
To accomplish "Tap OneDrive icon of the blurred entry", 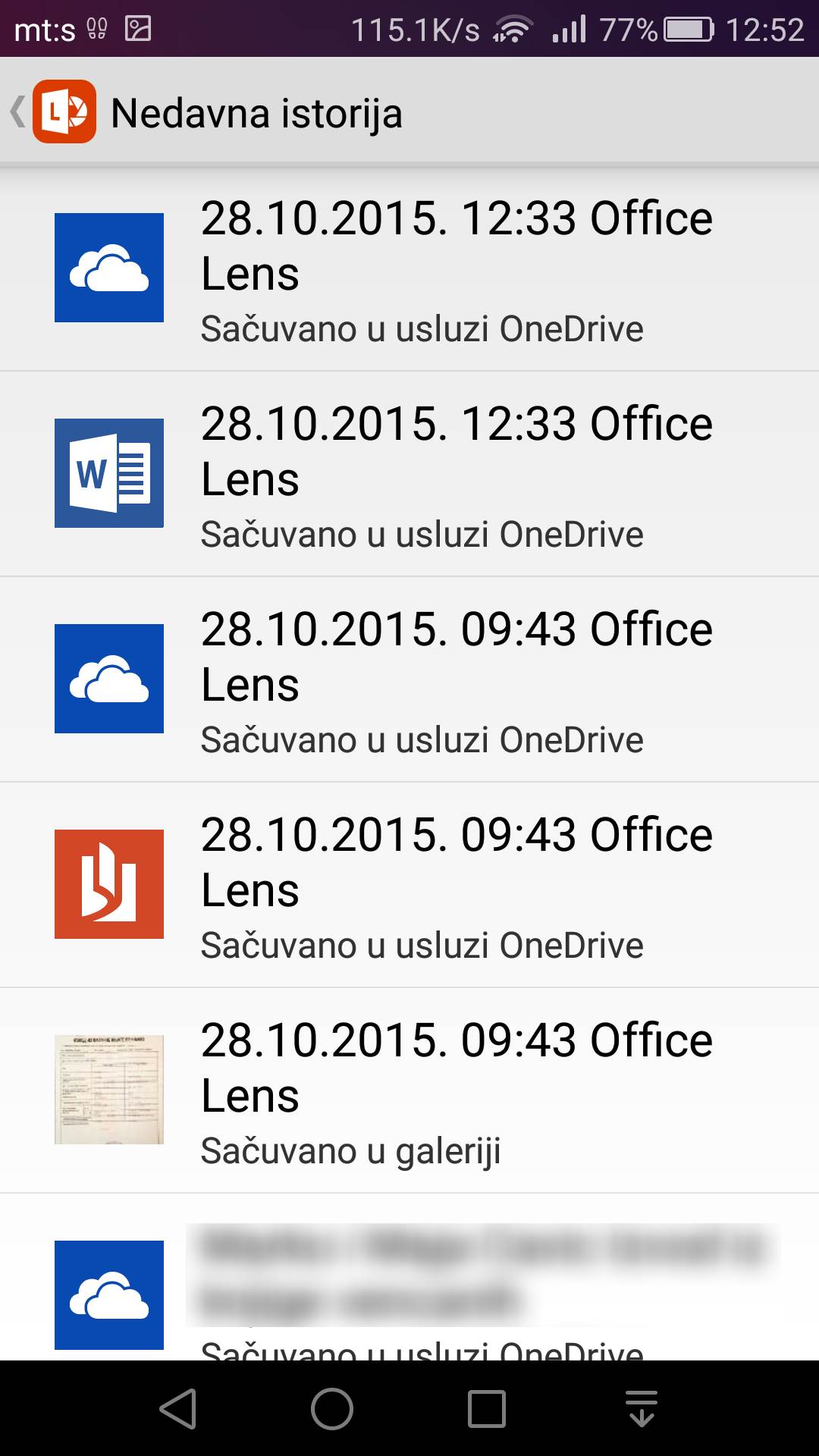I will [x=109, y=1295].
